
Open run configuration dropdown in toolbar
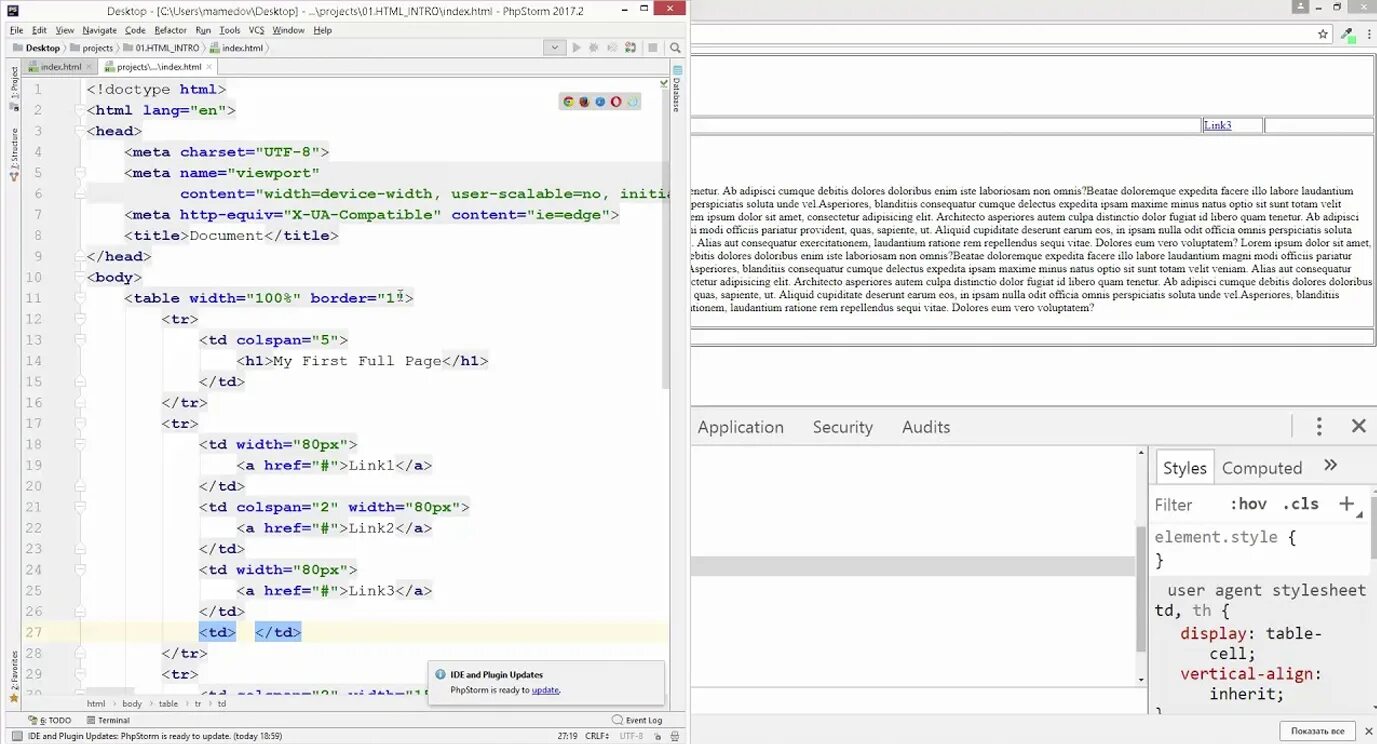pos(555,47)
